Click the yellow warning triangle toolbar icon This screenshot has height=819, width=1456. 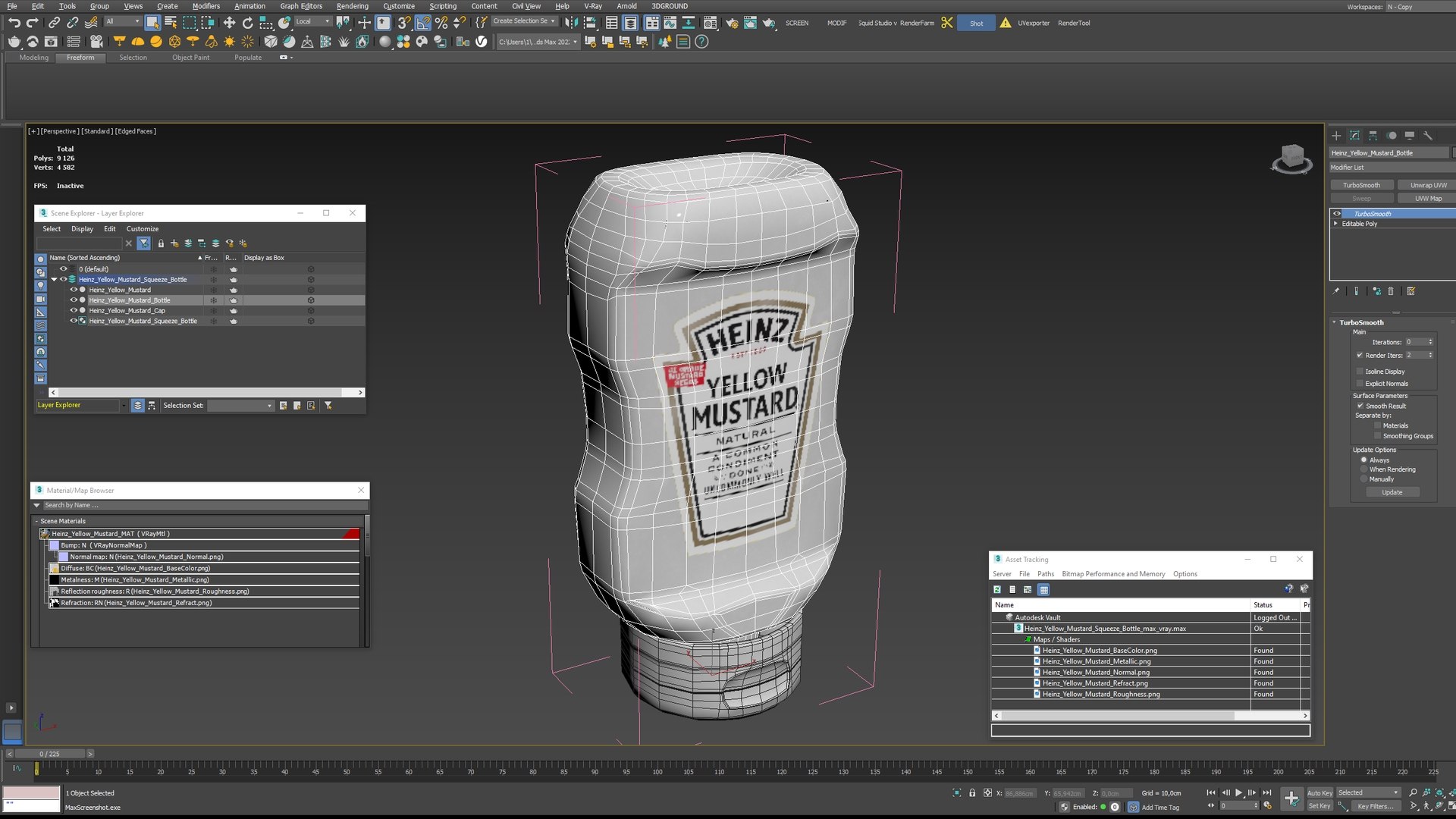pyautogui.click(x=1005, y=23)
